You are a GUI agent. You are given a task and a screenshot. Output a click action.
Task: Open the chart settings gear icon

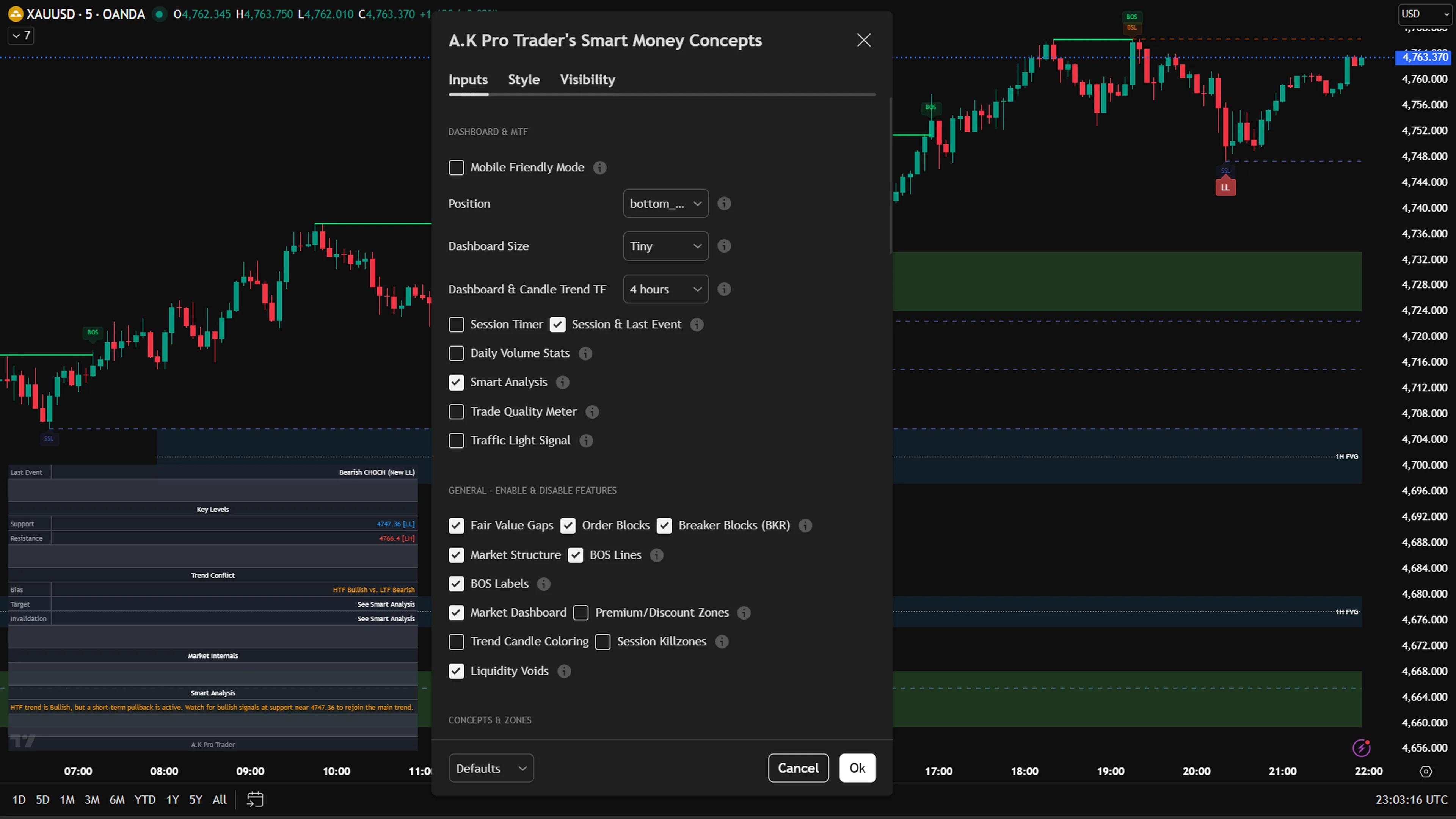click(x=1426, y=771)
